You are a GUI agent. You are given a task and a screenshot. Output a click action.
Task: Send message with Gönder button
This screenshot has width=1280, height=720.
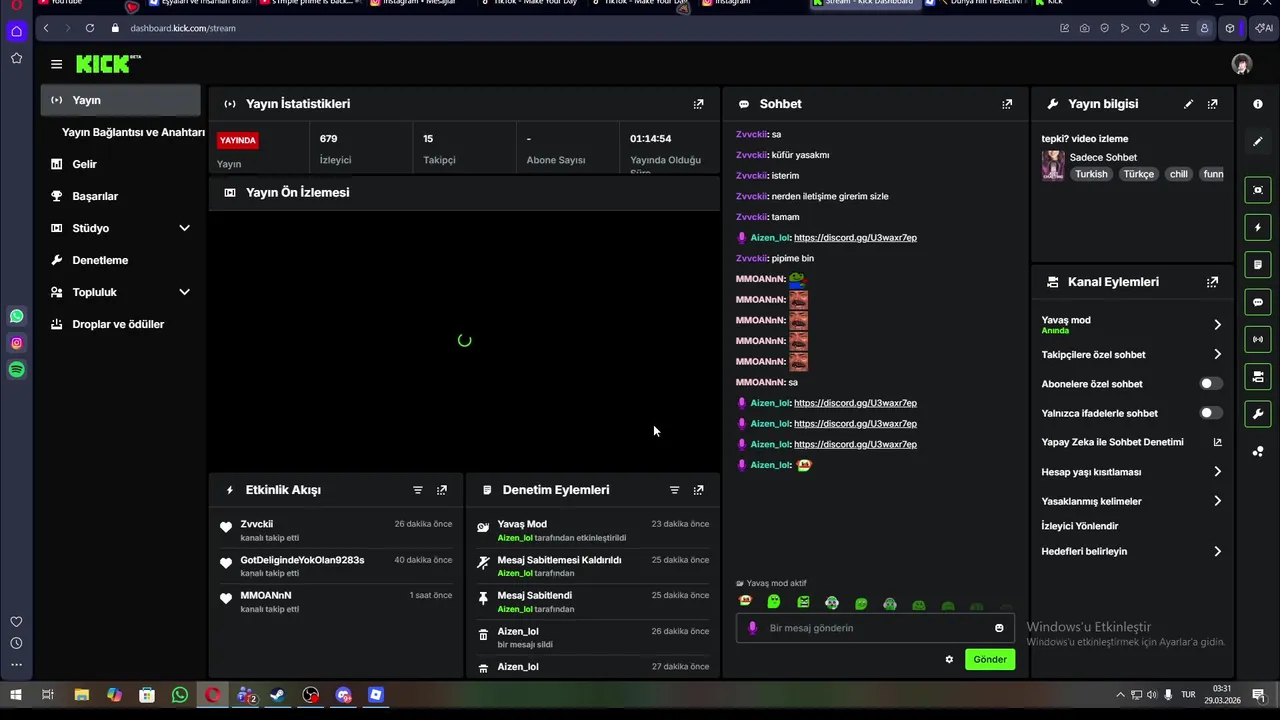click(x=990, y=659)
